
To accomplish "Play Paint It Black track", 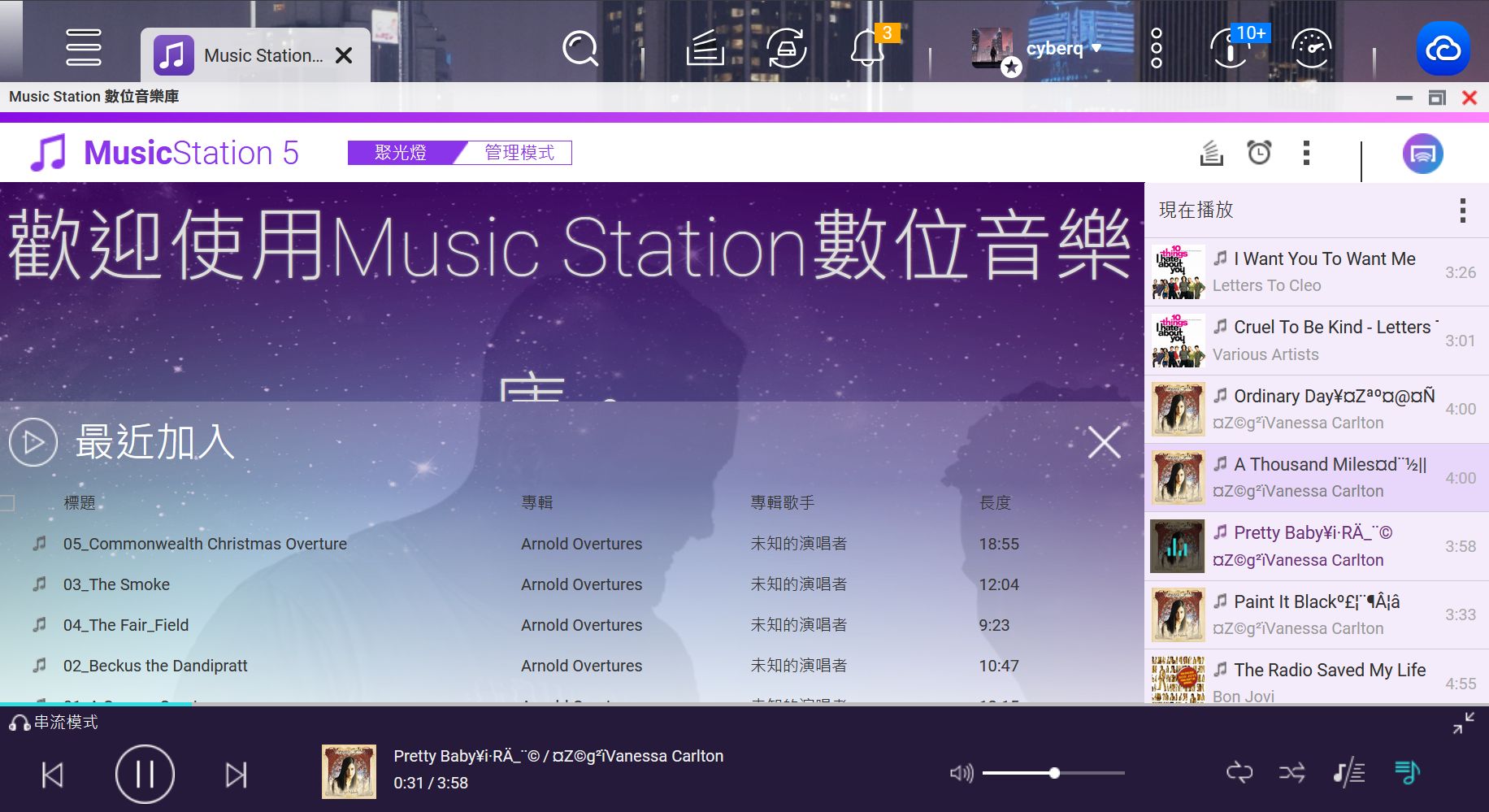I will click(1317, 614).
